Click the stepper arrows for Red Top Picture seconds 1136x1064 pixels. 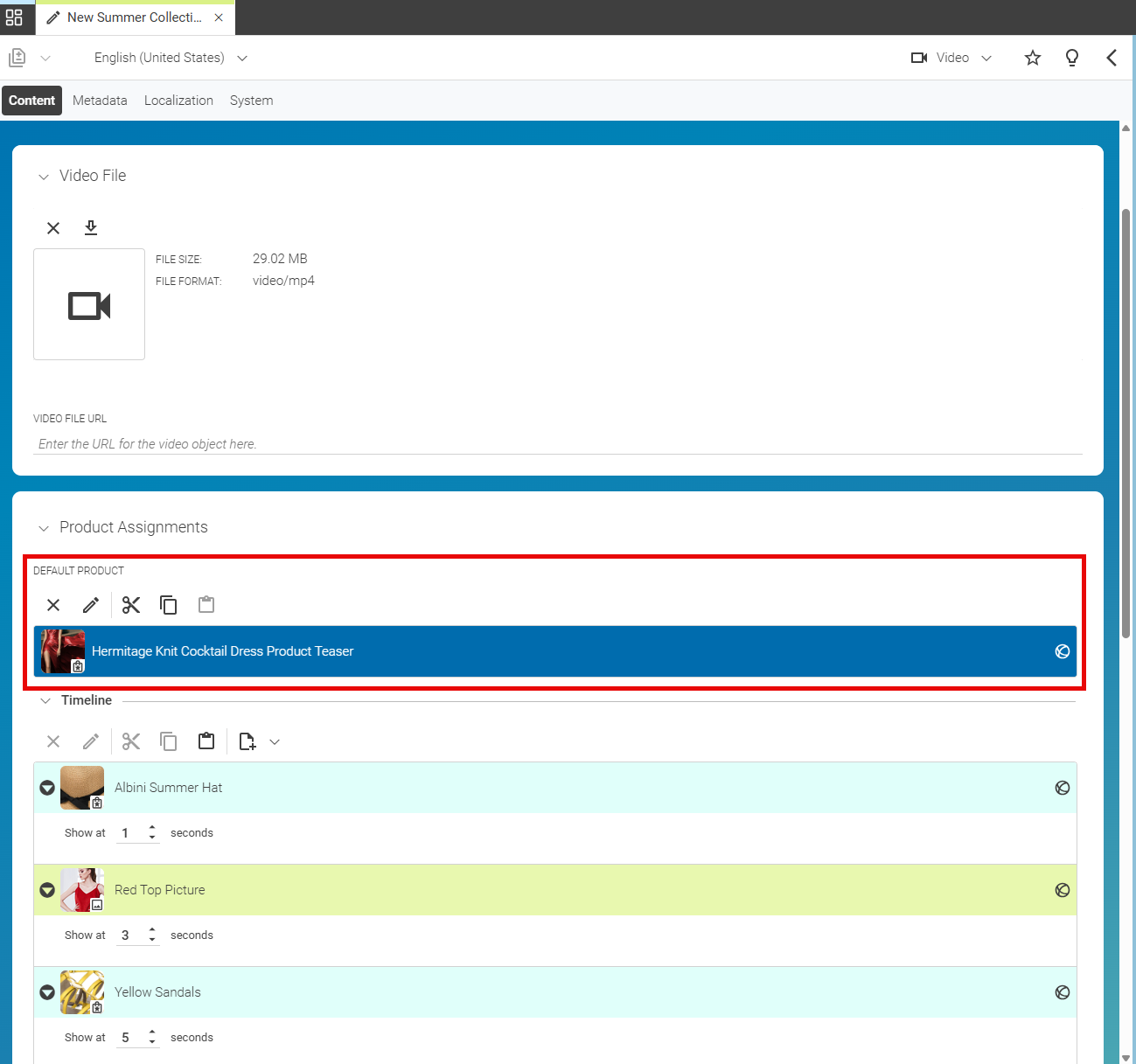point(152,935)
